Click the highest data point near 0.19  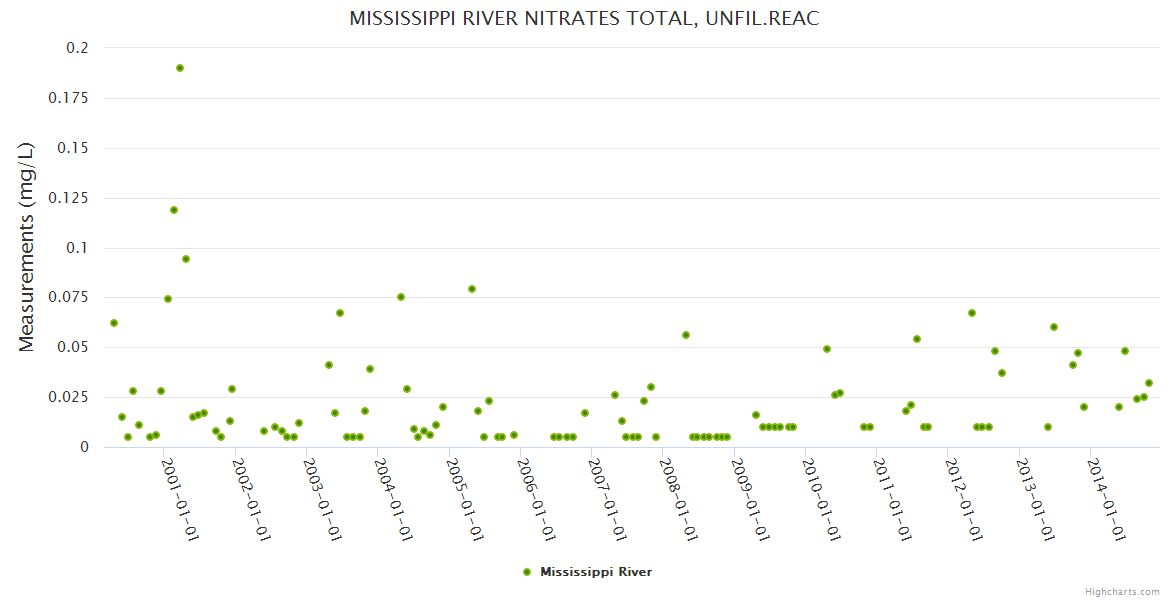pyautogui.click(x=180, y=68)
